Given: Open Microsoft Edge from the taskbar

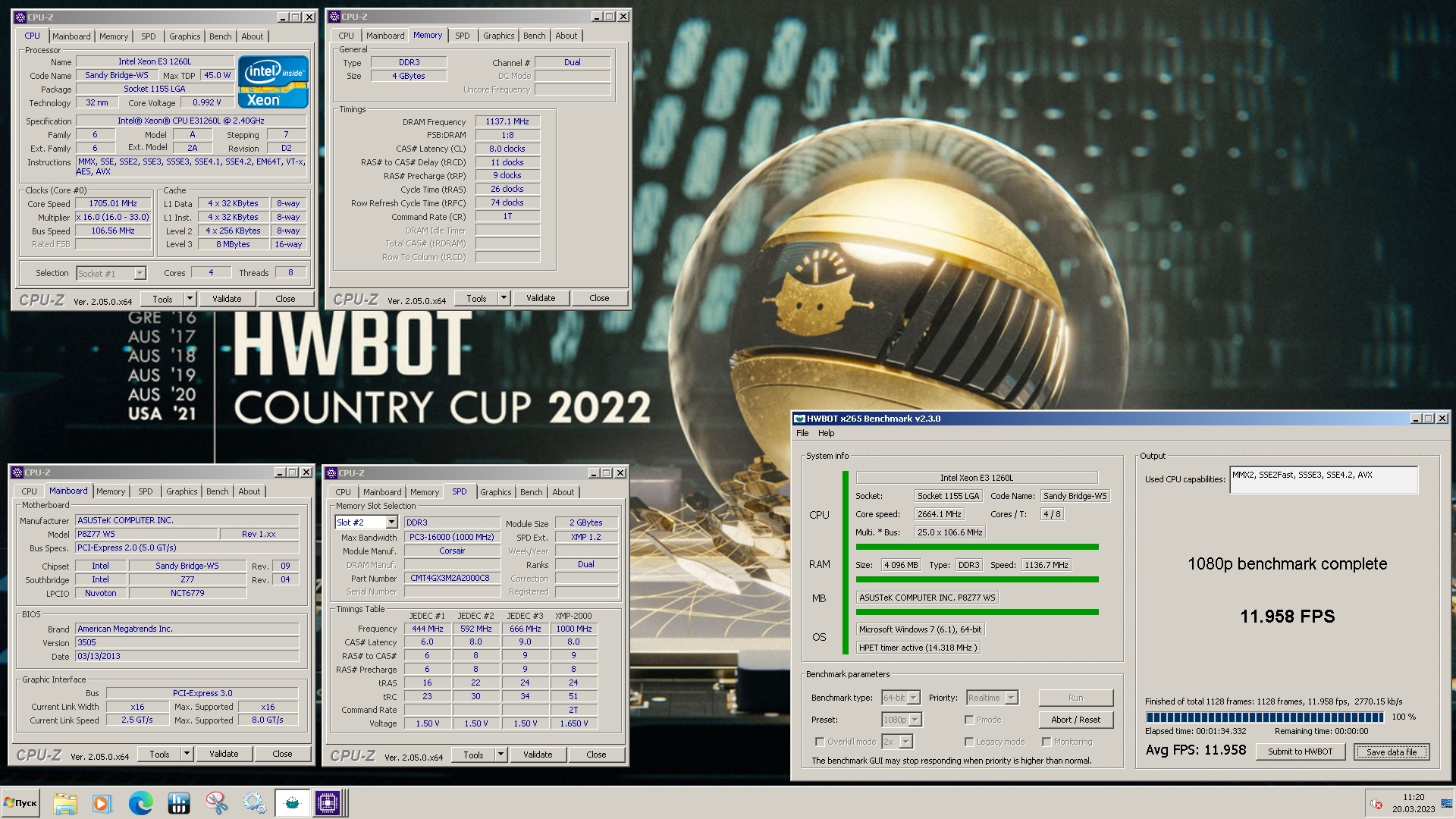Looking at the screenshot, I should (x=140, y=803).
